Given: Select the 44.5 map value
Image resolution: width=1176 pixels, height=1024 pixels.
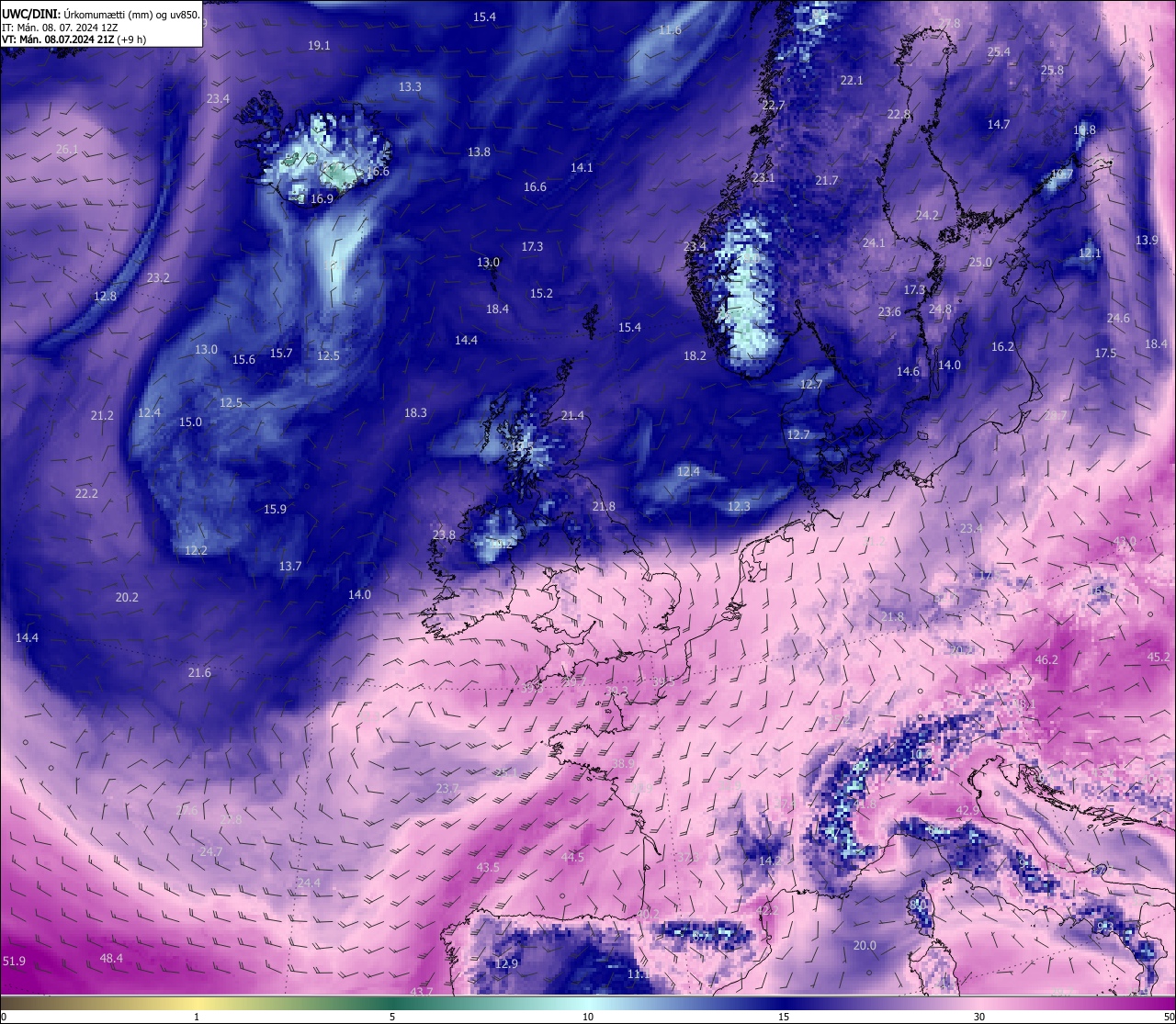Looking at the screenshot, I should [572, 857].
